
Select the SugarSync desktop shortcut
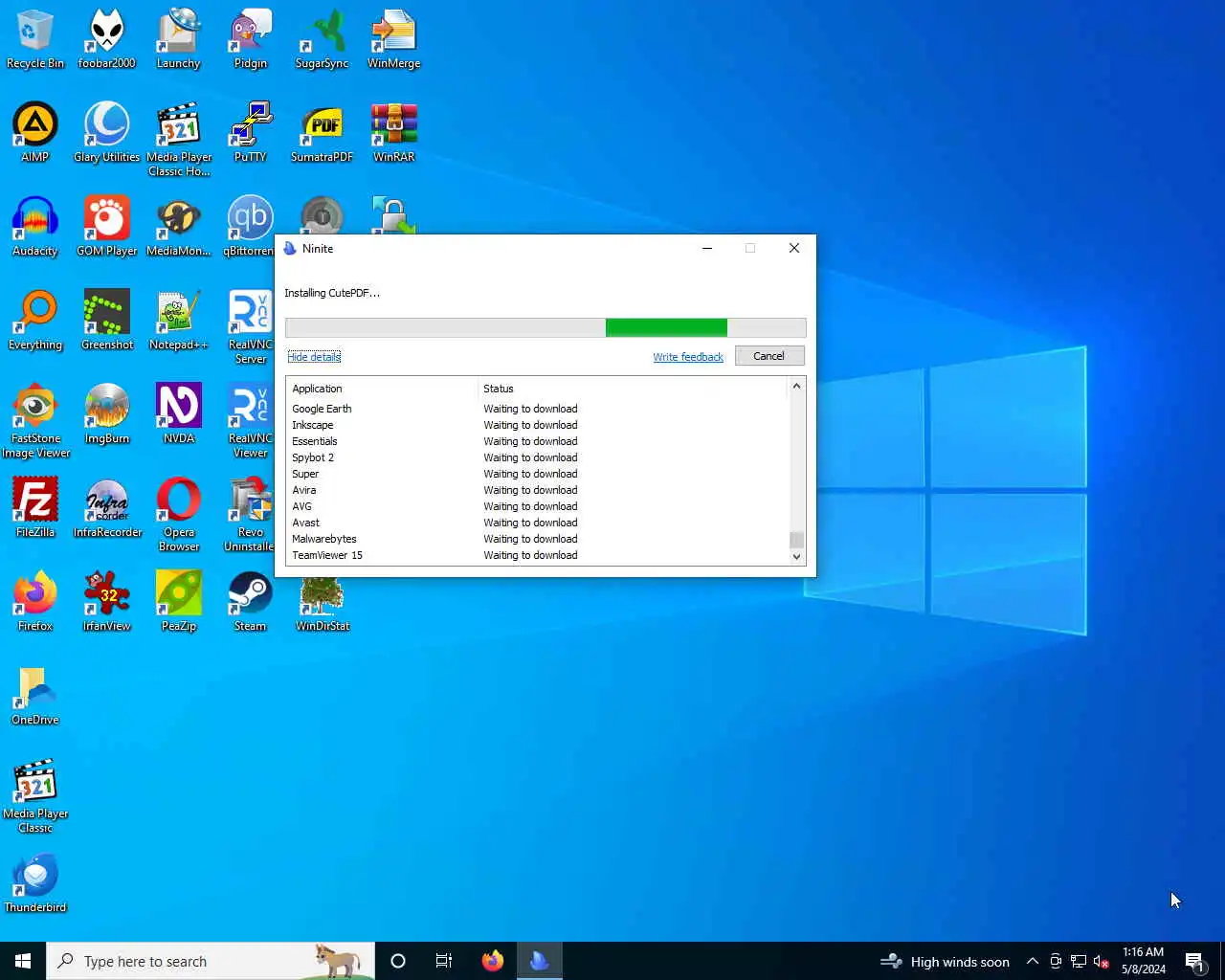click(323, 38)
